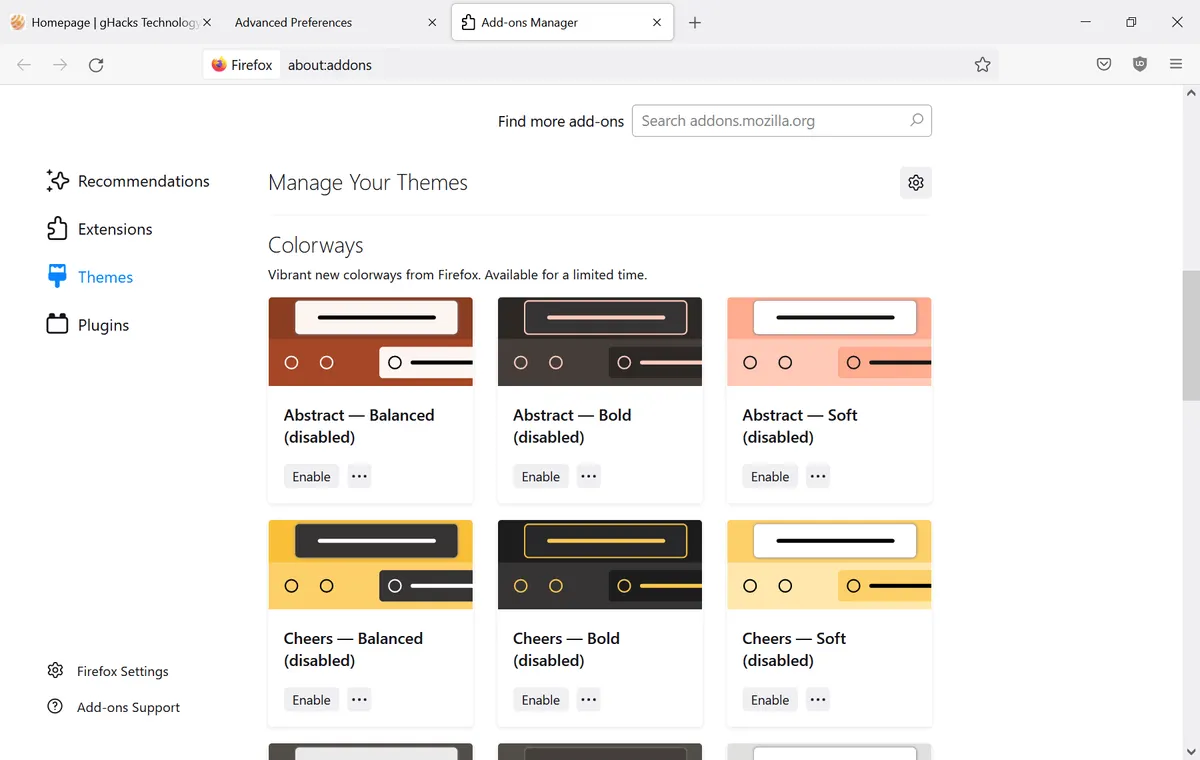This screenshot has height=760, width=1200.
Task: Expand more options for Cheers — Balanced
Action: point(360,700)
